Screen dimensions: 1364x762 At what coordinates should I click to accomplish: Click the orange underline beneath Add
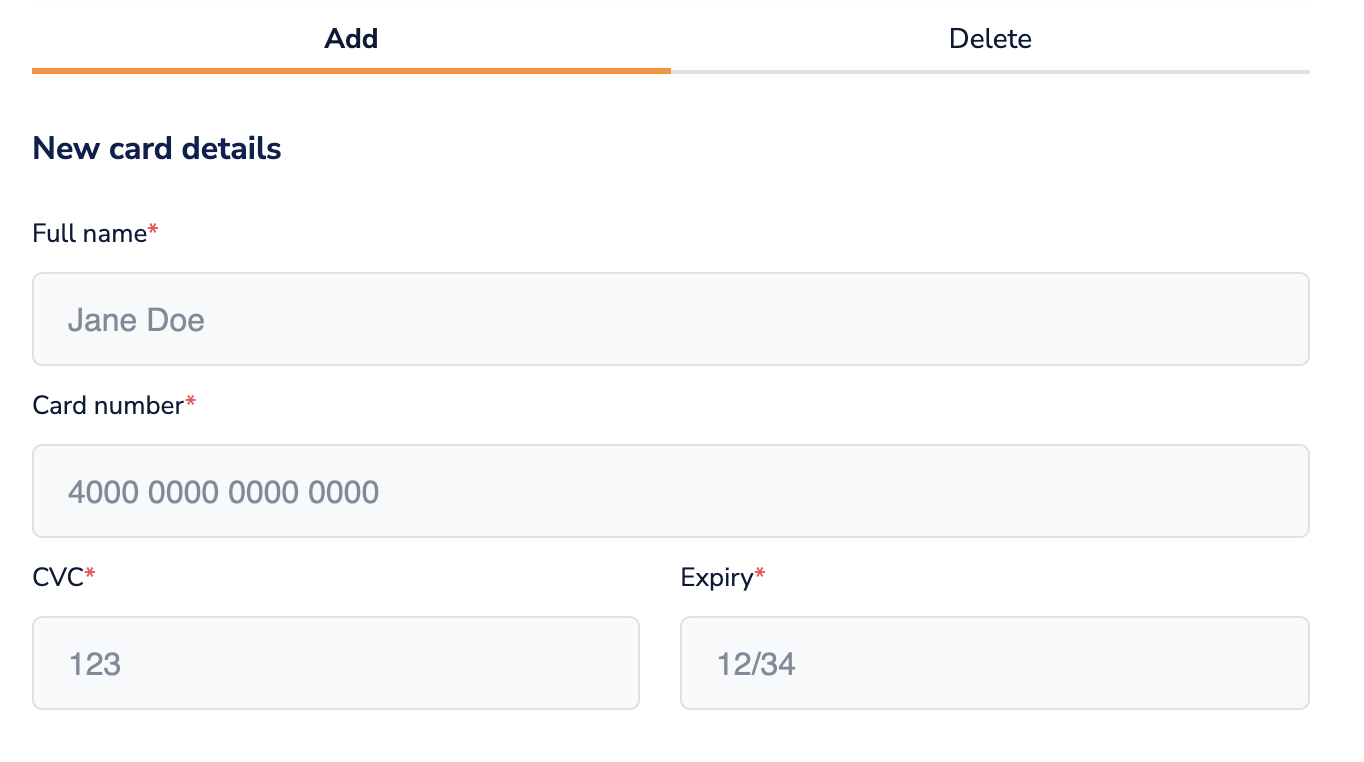pos(351,71)
